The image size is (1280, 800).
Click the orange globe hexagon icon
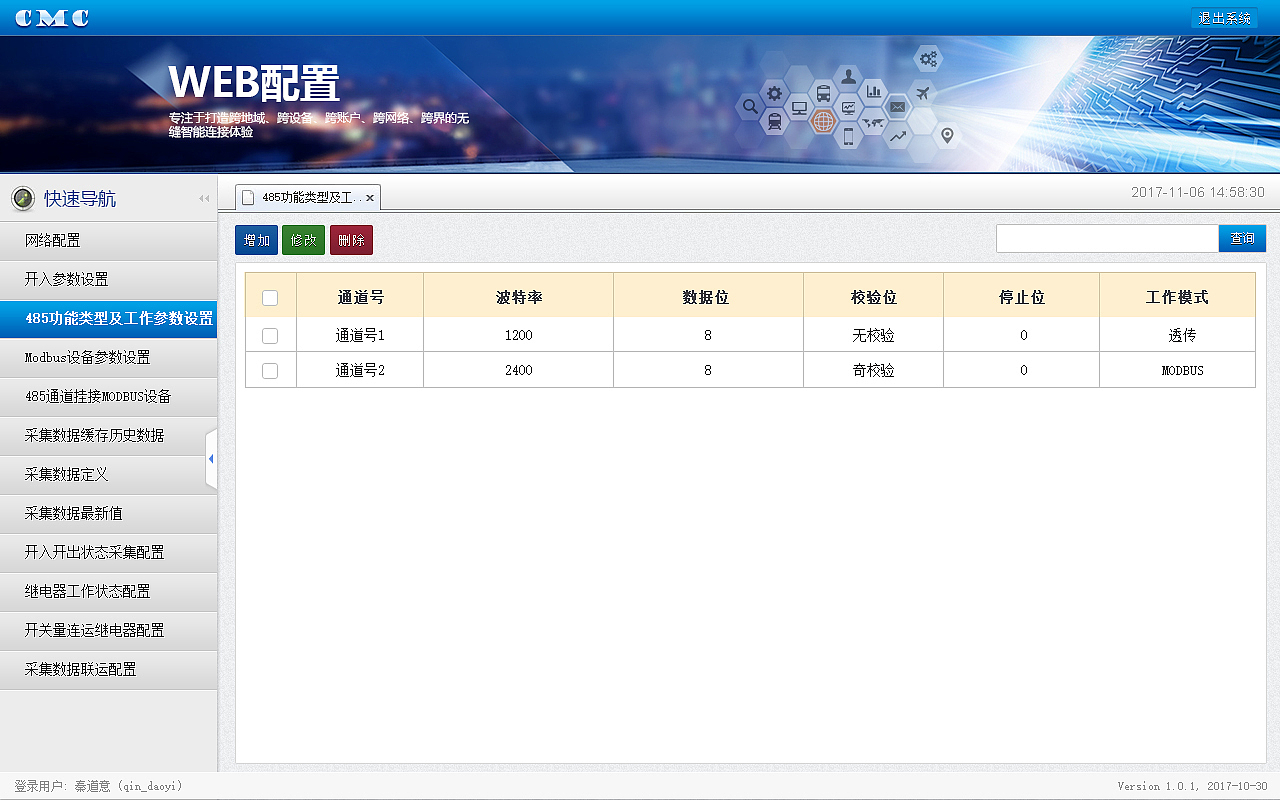tap(823, 122)
